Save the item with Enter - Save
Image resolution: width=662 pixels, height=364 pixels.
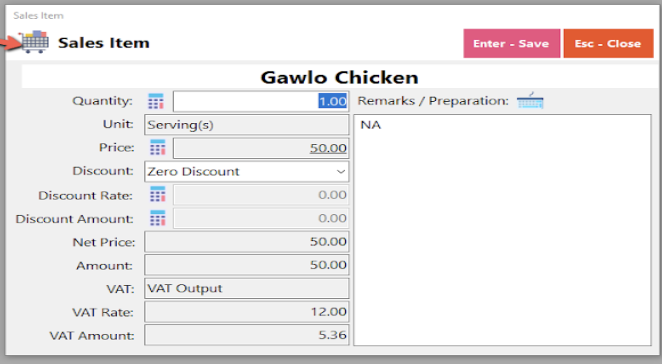(511, 43)
